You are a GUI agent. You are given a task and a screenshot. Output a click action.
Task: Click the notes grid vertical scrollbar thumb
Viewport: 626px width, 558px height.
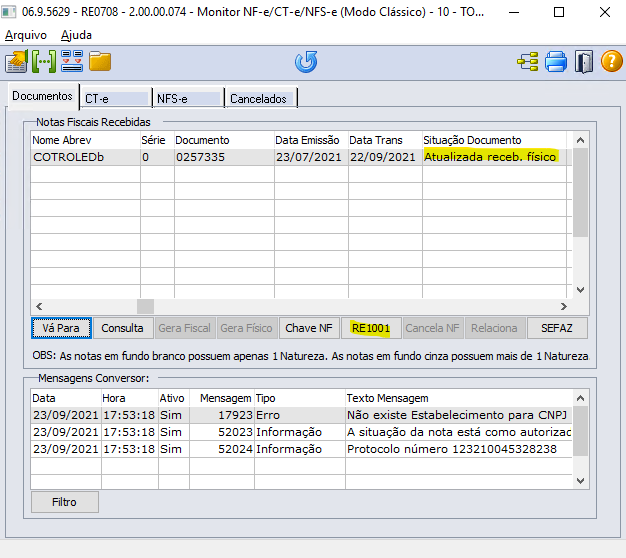(x=580, y=193)
